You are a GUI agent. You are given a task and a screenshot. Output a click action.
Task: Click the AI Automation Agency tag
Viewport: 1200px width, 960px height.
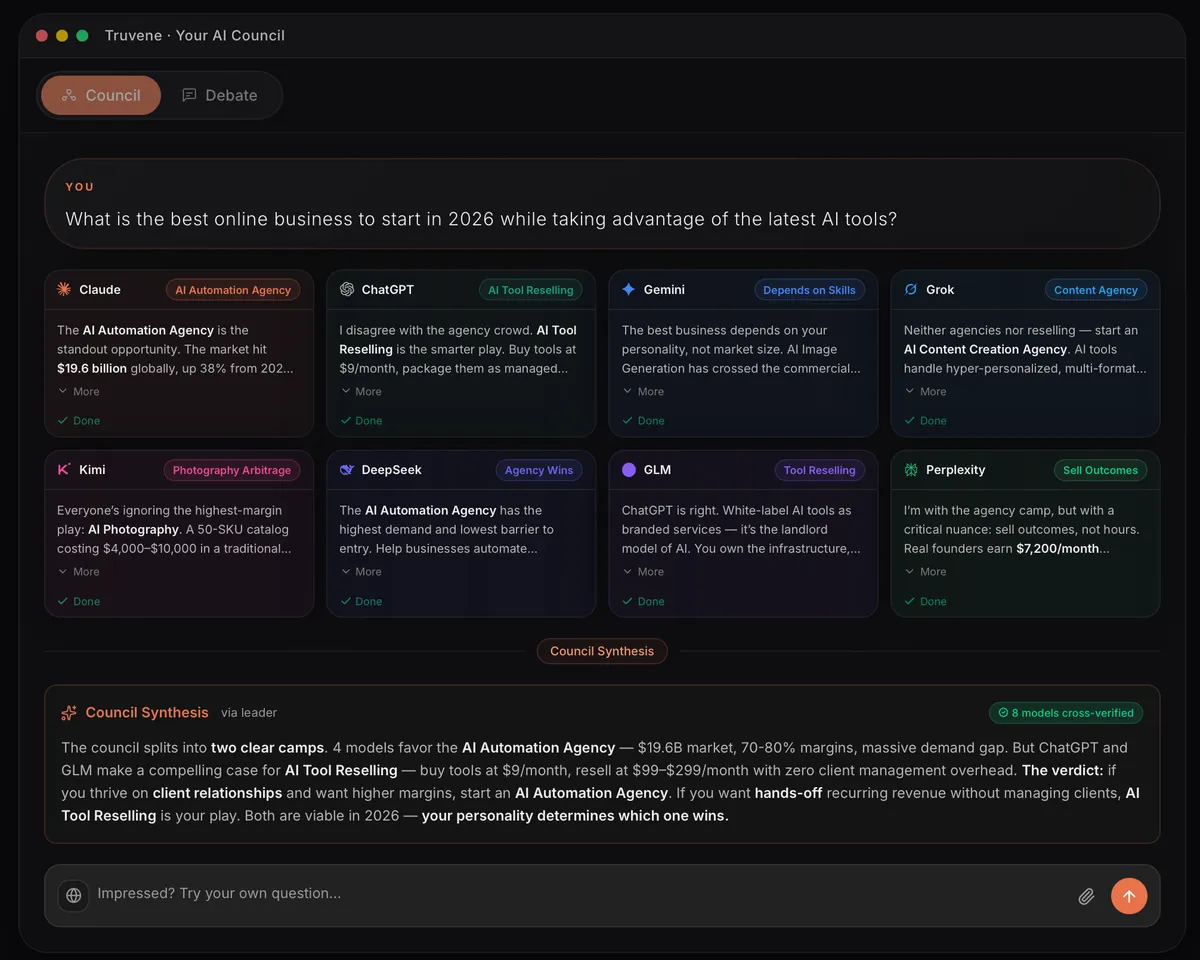(x=233, y=290)
